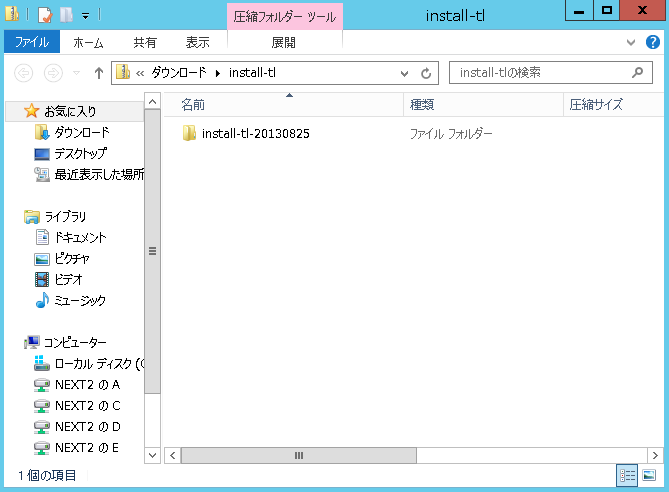Switch to large thumbnails view
Image resolution: width=669 pixels, height=492 pixels.
pyautogui.click(x=649, y=476)
